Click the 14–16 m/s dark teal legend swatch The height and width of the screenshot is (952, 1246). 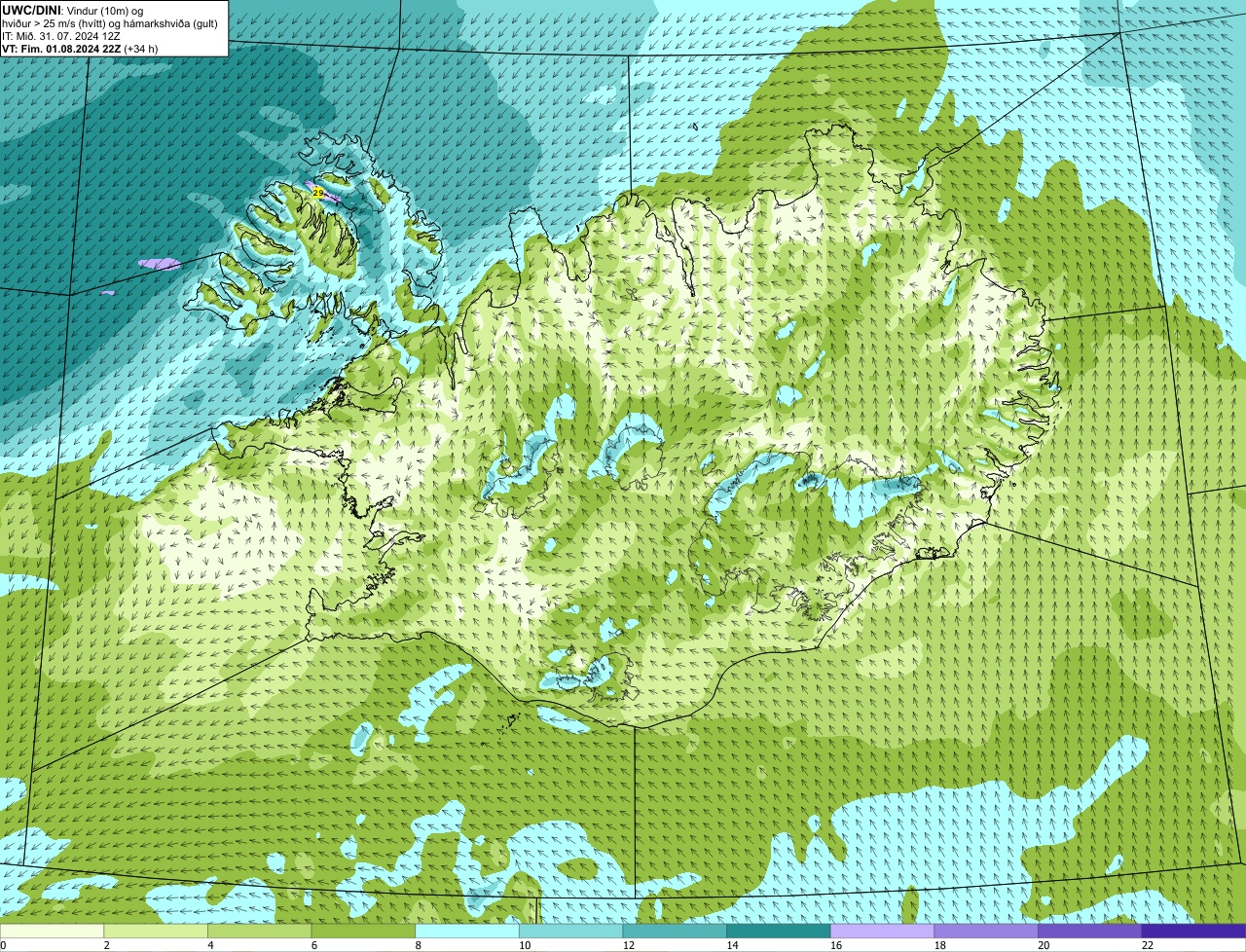click(779, 931)
